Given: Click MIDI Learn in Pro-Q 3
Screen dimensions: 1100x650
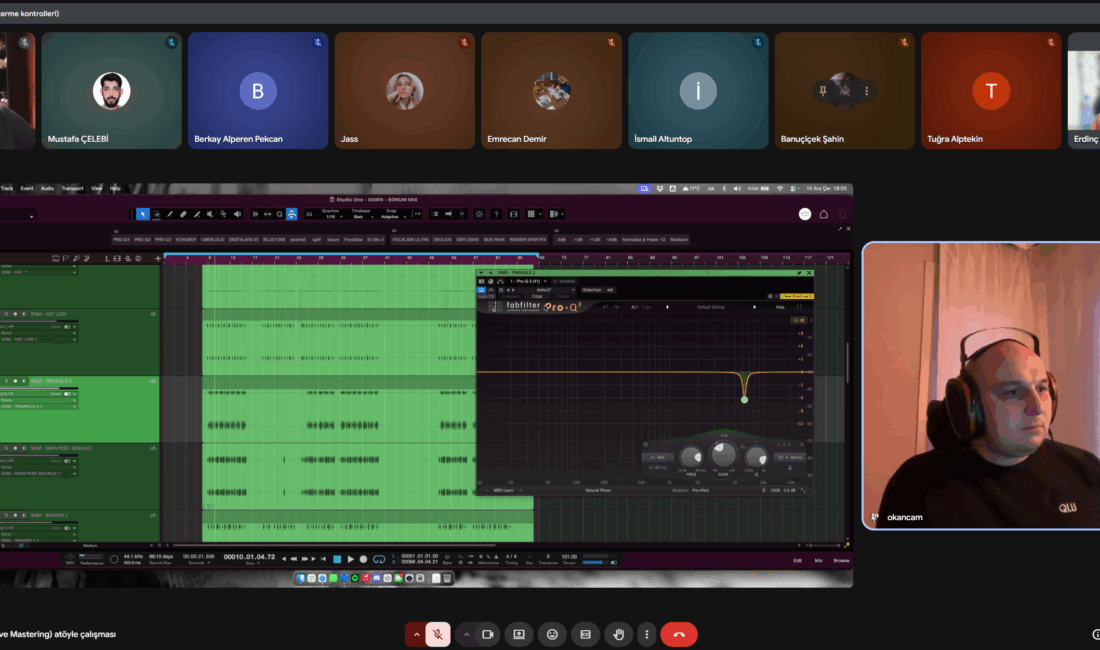Looking at the screenshot, I should 503,490.
